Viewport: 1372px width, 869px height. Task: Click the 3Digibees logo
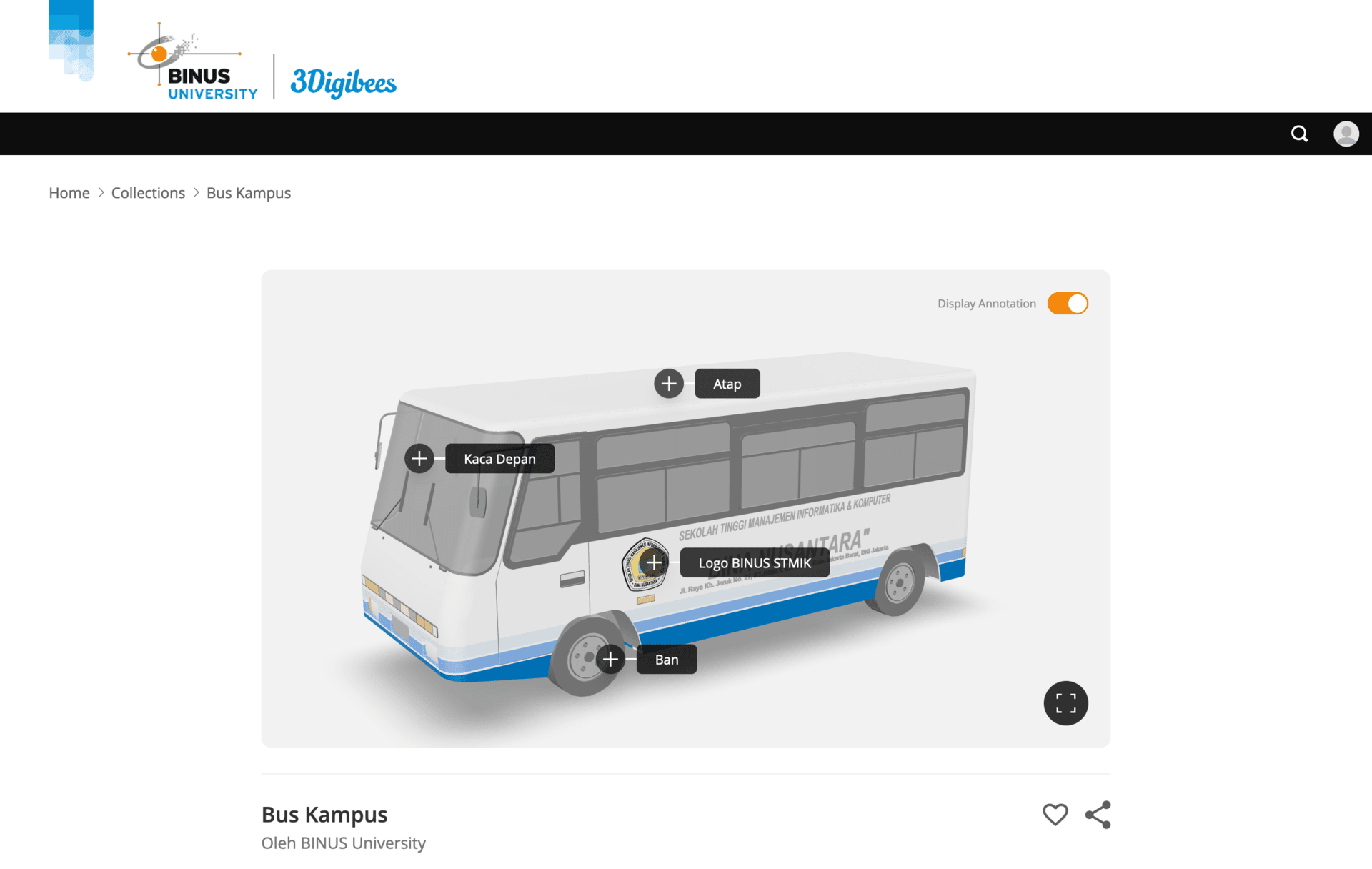(343, 83)
